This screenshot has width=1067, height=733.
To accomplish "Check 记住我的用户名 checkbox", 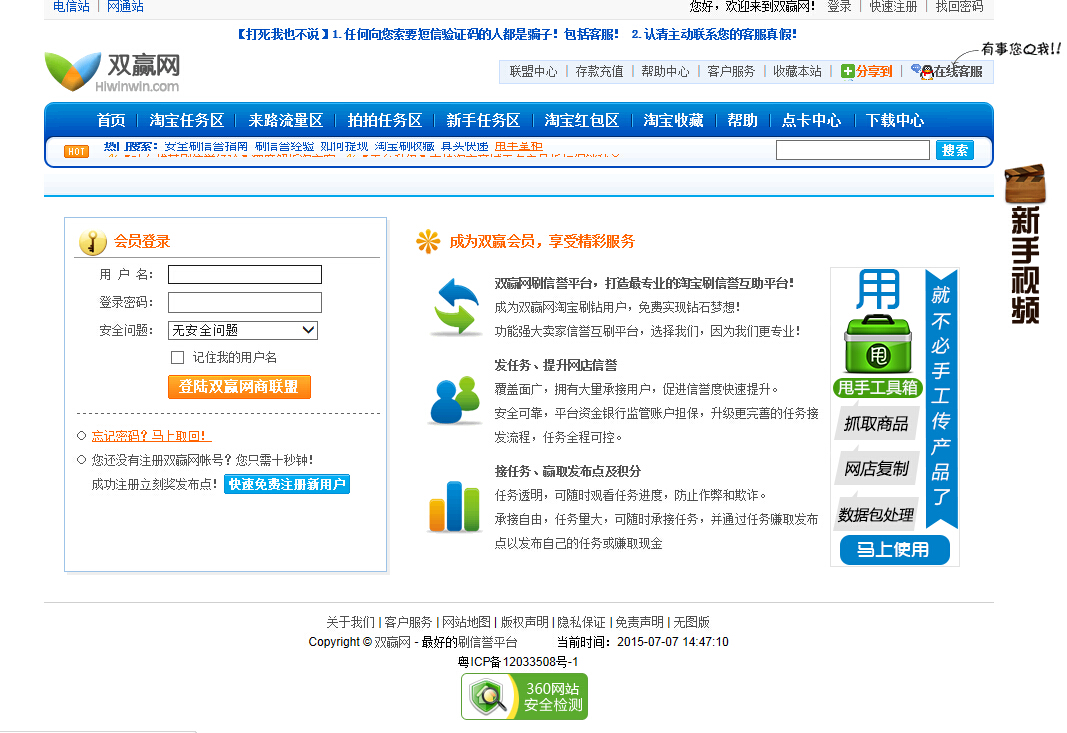I will point(178,357).
